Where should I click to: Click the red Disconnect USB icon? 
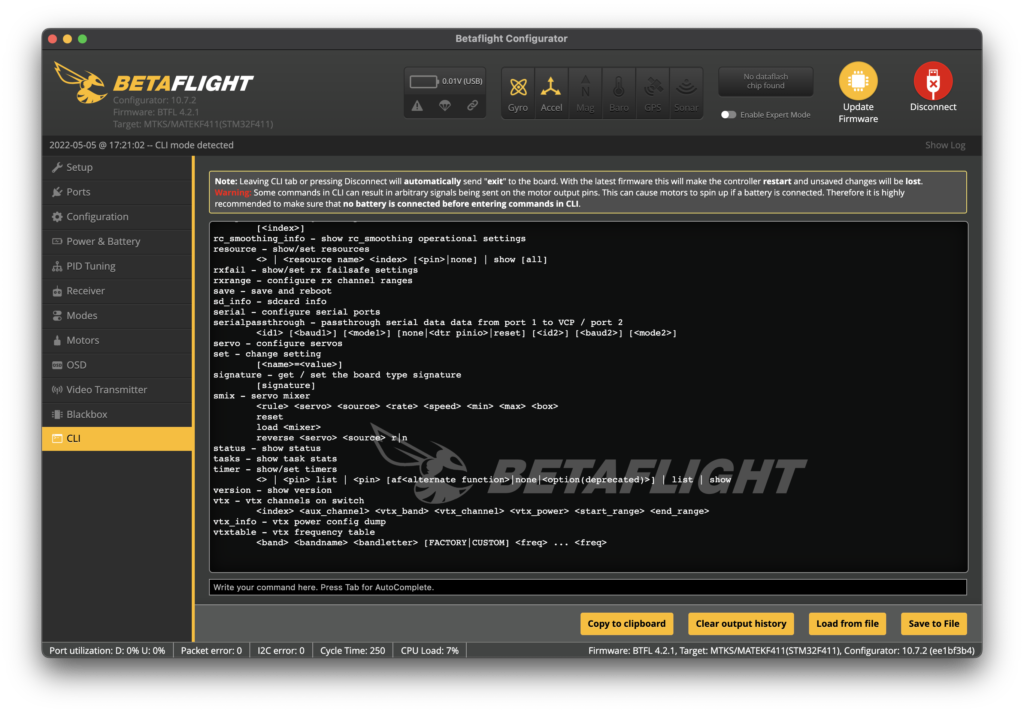pyautogui.click(x=933, y=81)
